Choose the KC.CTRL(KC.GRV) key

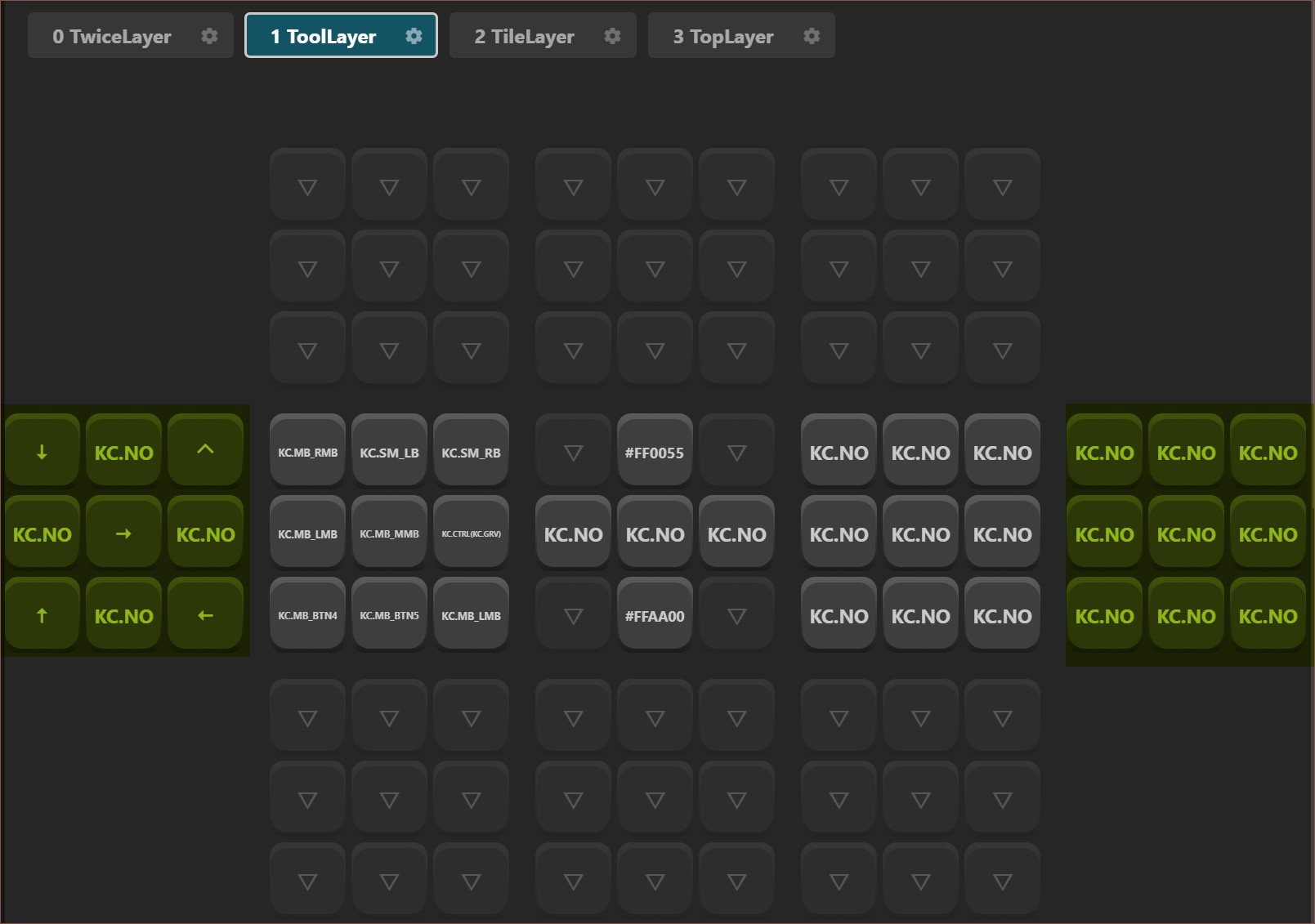[x=471, y=533]
